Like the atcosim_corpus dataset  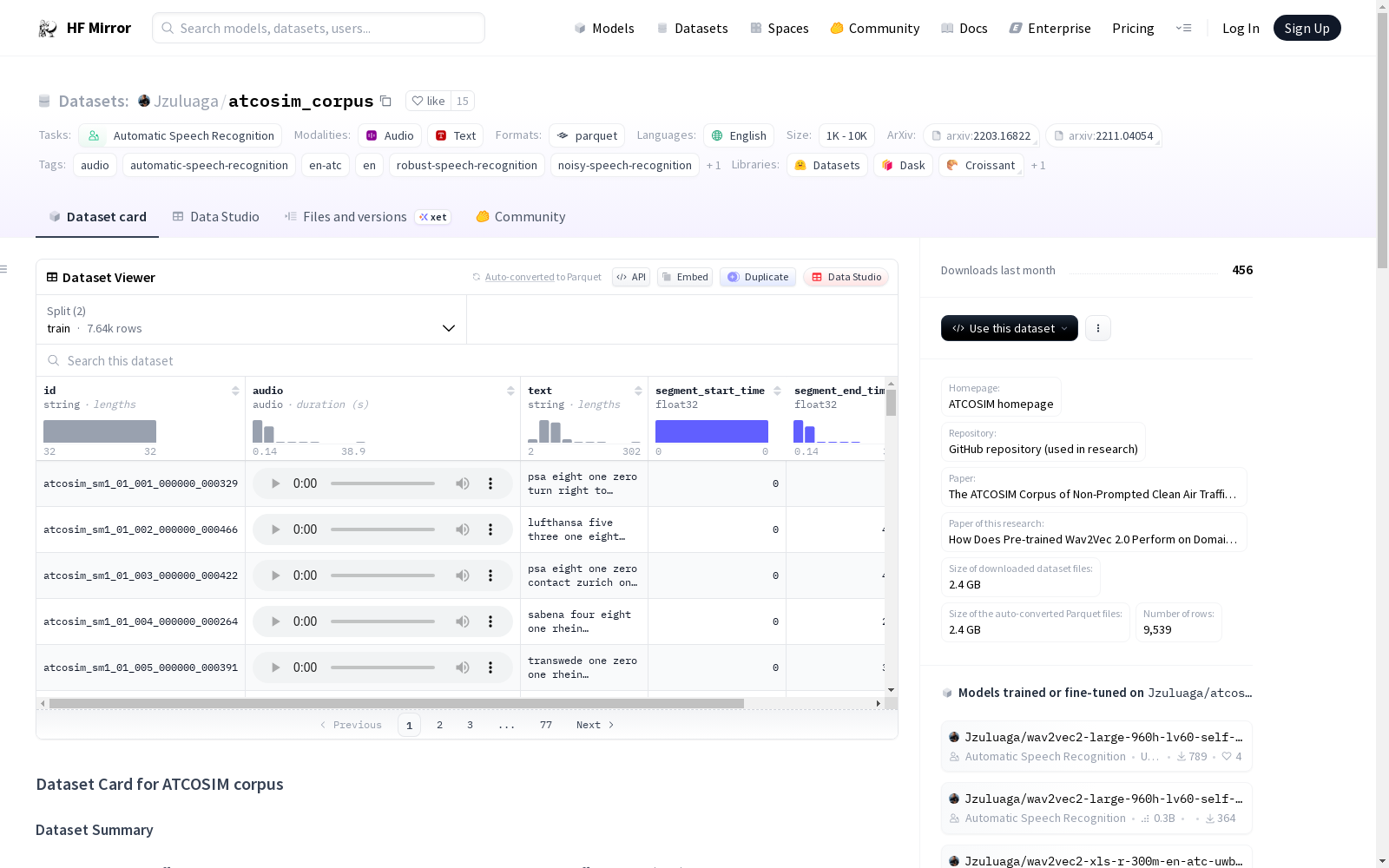pos(428,101)
